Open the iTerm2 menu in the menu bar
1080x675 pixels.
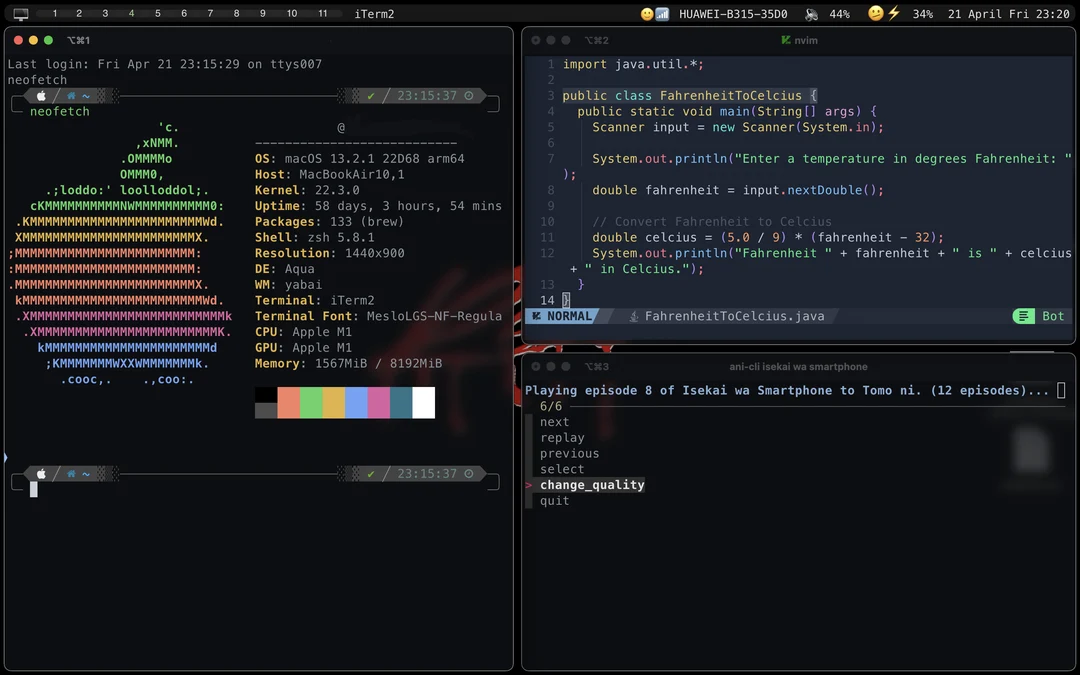tap(374, 14)
